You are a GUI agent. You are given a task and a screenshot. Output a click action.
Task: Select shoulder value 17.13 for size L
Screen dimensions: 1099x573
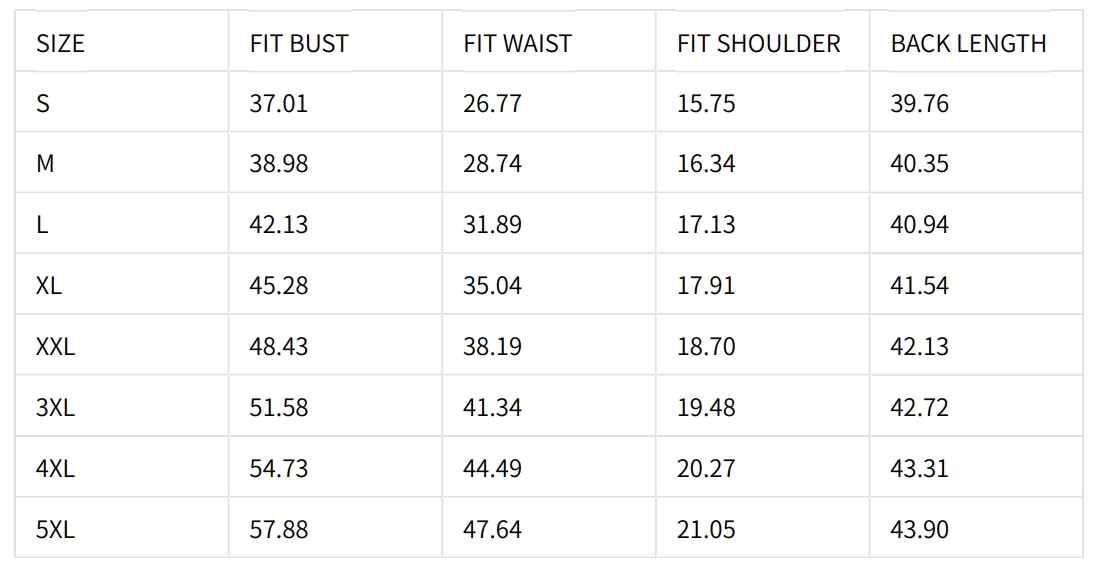point(706,225)
